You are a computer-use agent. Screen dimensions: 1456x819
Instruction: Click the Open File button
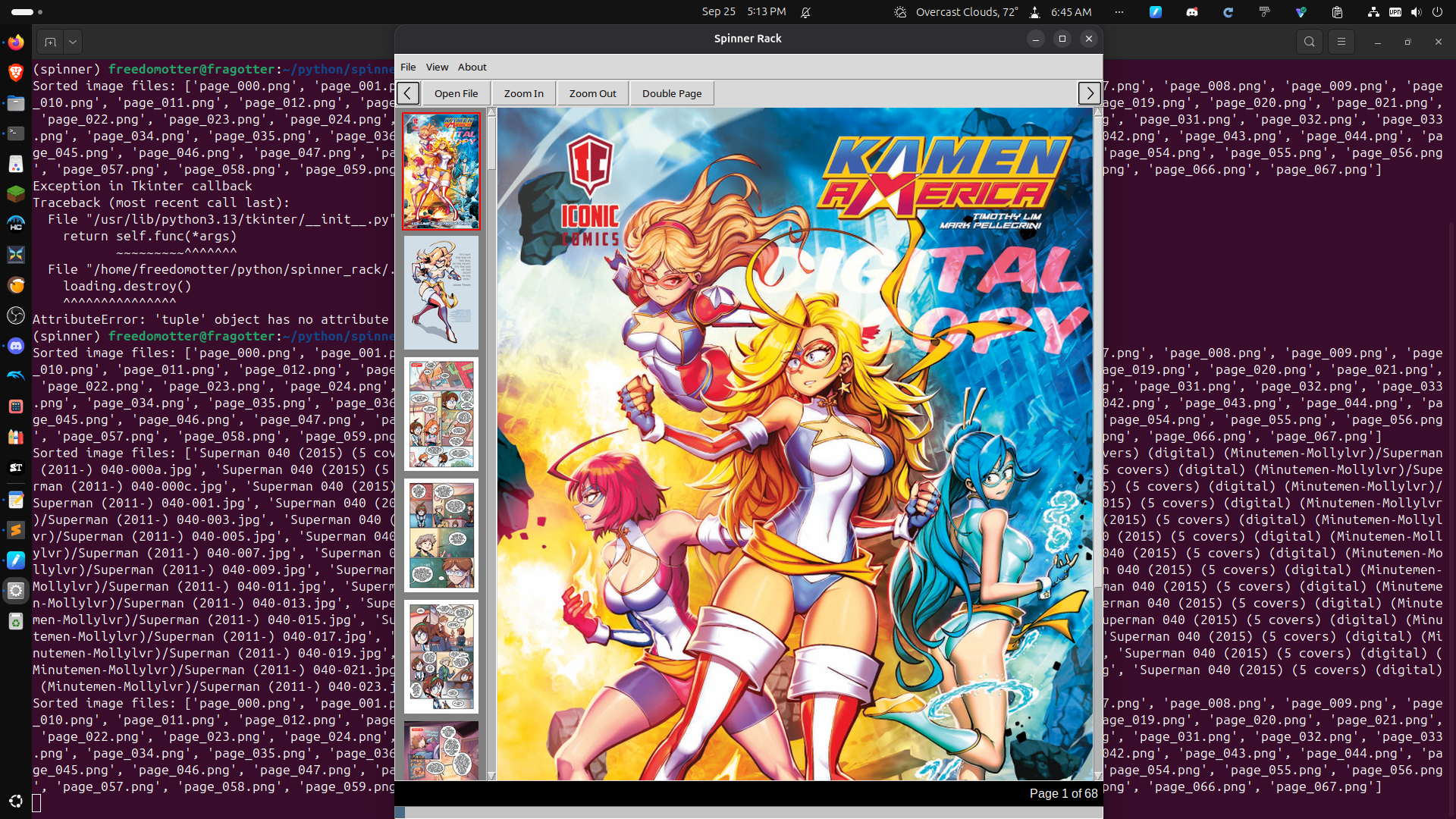(x=456, y=93)
